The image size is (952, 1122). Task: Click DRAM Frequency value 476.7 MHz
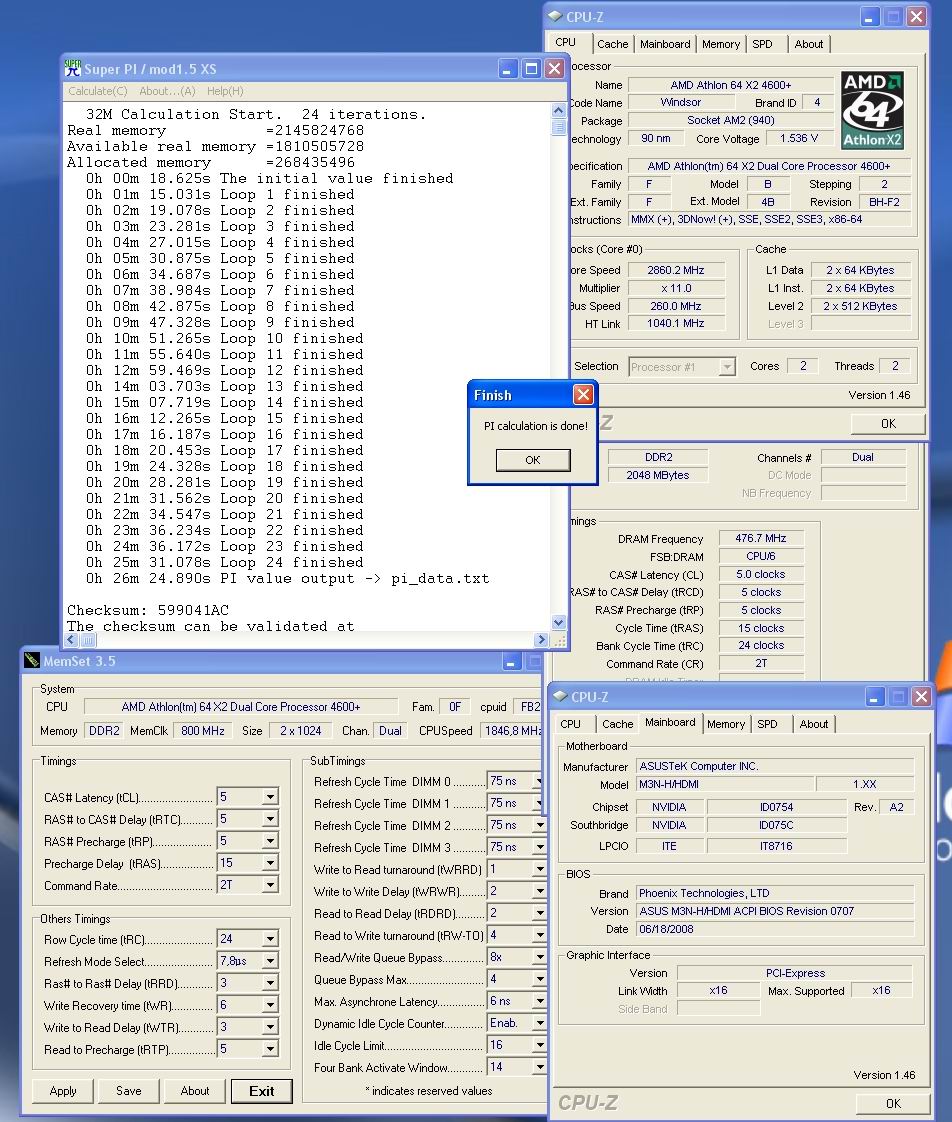point(761,538)
